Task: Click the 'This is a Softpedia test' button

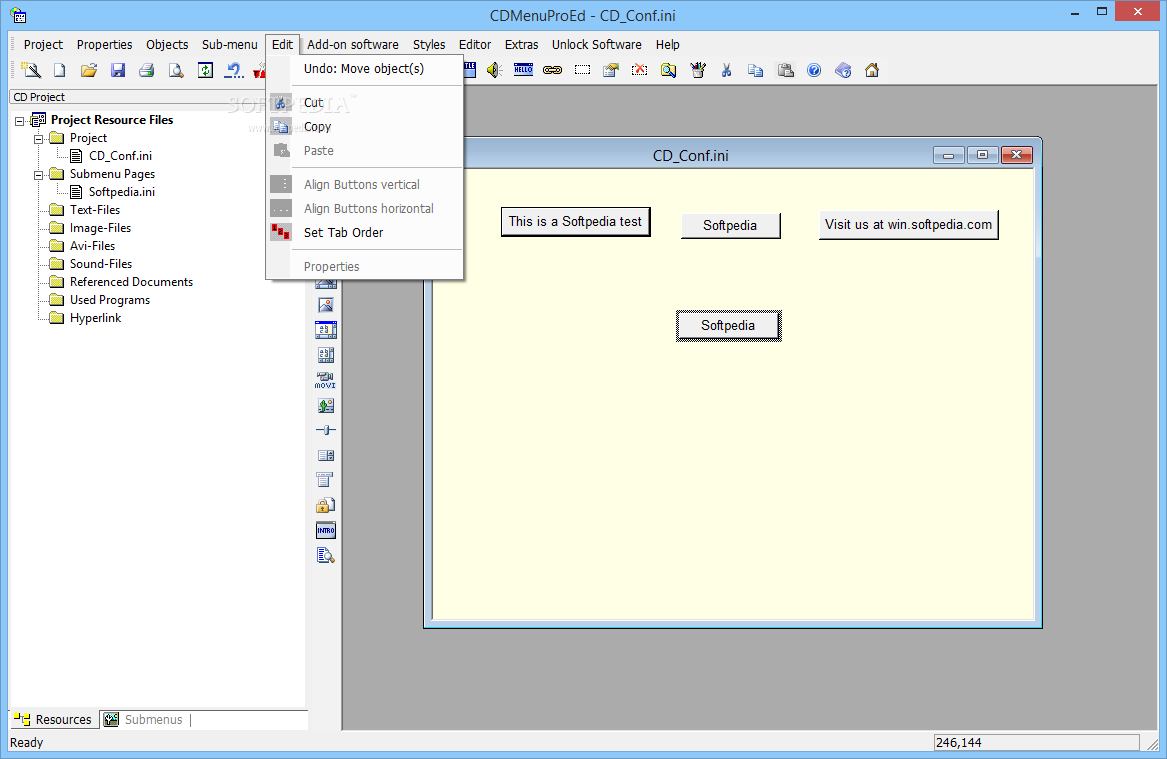Action: (x=575, y=222)
